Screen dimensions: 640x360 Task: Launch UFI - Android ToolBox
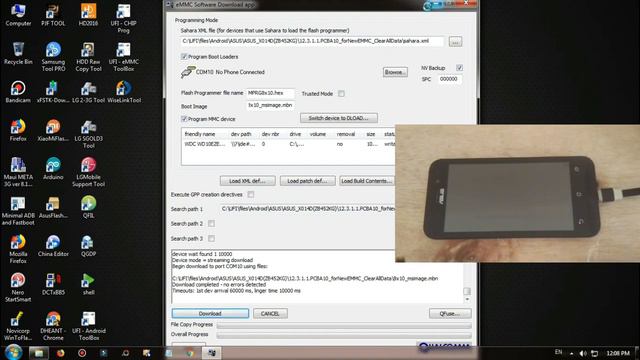(x=89, y=326)
